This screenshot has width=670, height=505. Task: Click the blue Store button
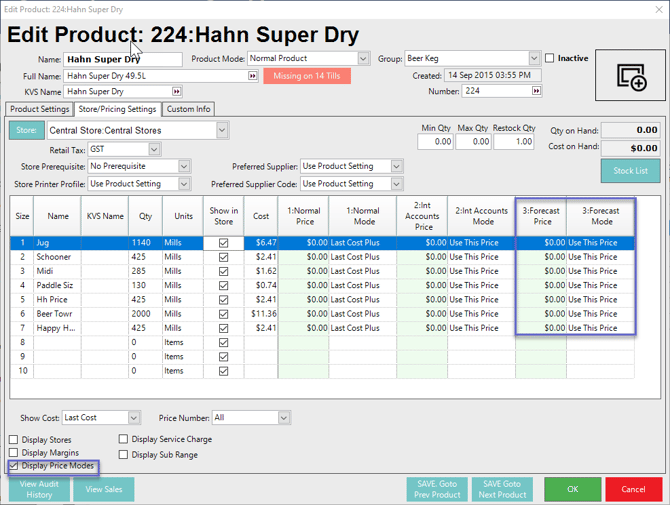coord(25,130)
